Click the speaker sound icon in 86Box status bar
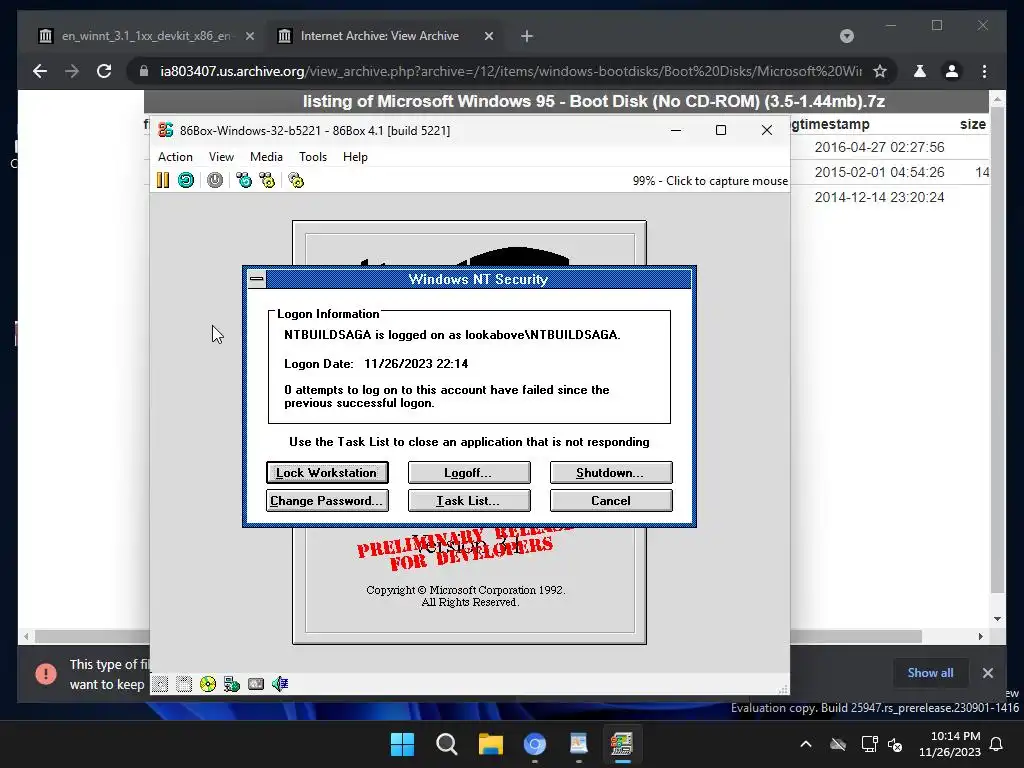 coord(280,684)
